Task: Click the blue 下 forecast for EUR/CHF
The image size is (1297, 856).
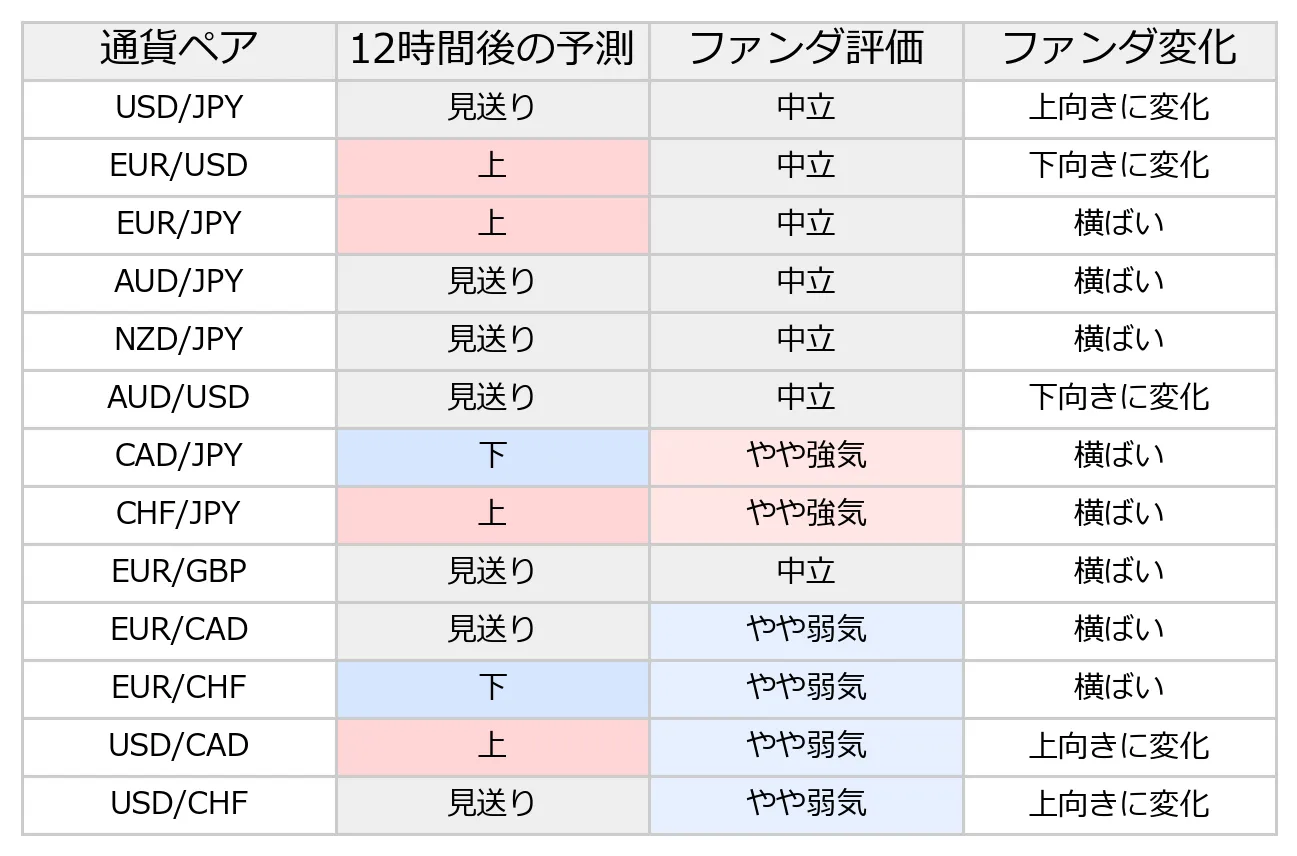Action: click(x=492, y=687)
